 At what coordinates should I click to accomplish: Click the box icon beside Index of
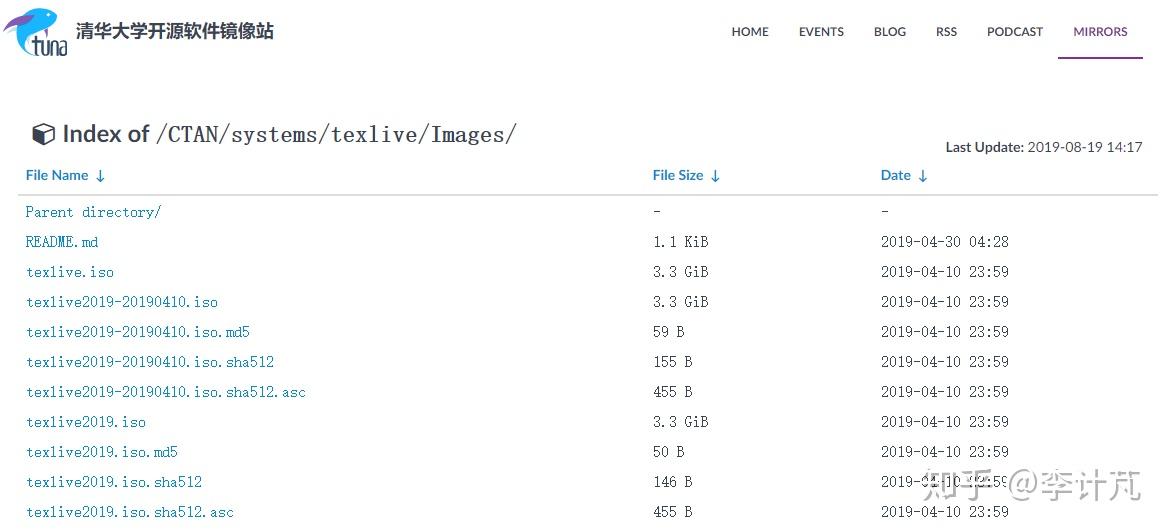pyautogui.click(x=43, y=134)
